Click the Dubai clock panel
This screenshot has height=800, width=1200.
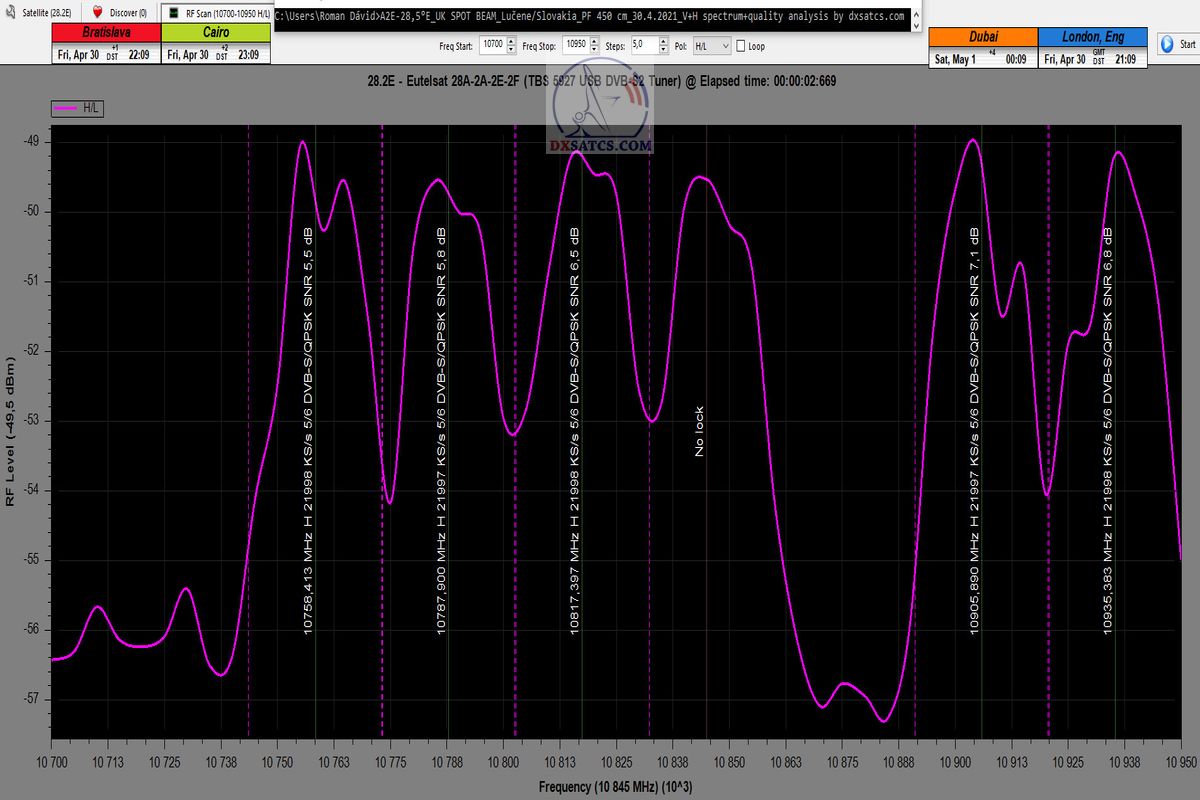(x=982, y=46)
